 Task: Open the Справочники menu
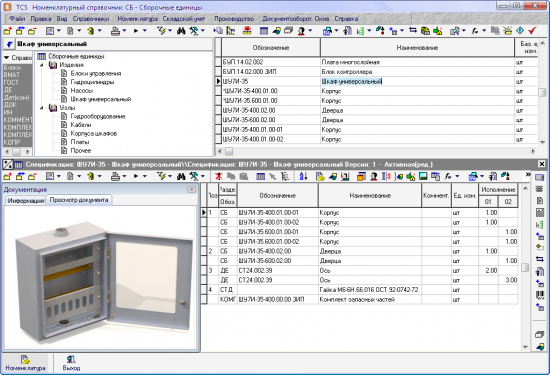(91, 19)
